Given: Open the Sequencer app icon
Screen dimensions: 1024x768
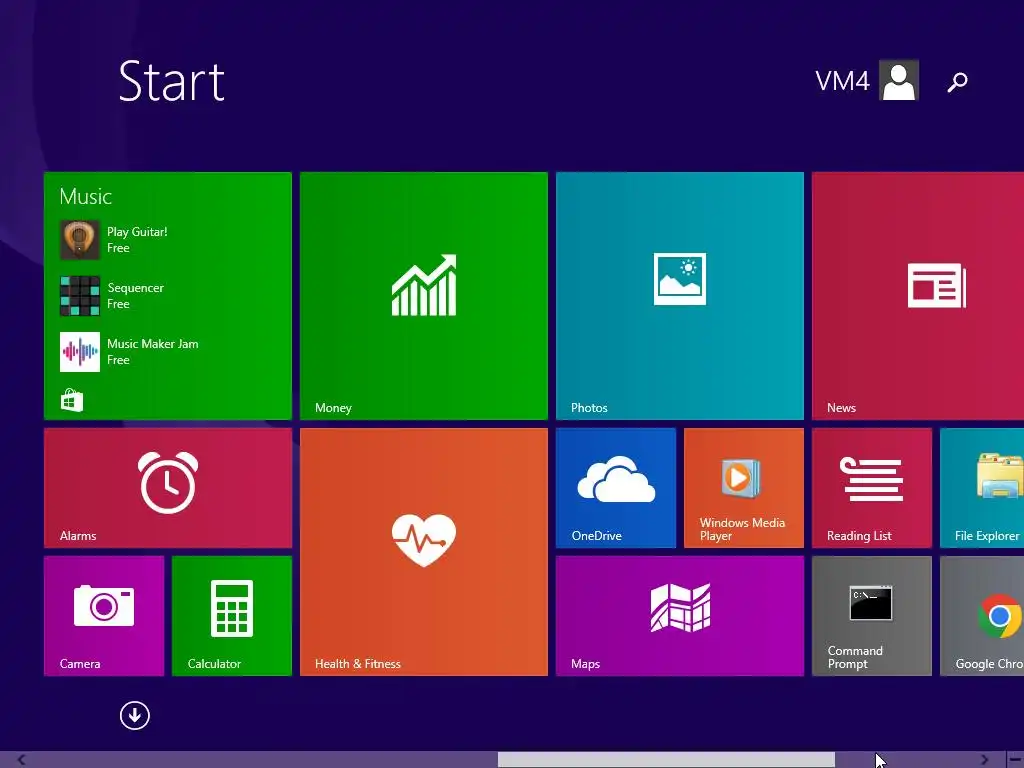Looking at the screenshot, I should click(x=80, y=296).
